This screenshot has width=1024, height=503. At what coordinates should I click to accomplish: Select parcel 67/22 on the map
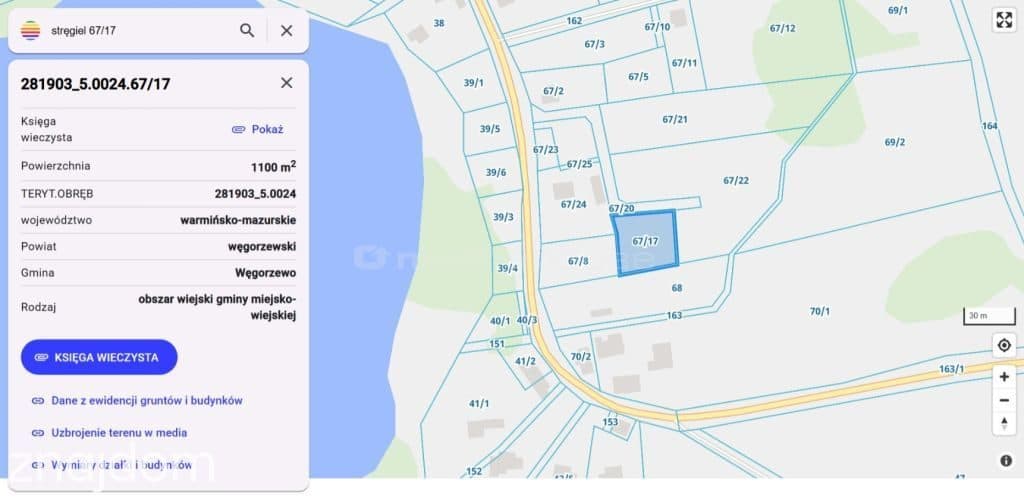tap(736, 181)
